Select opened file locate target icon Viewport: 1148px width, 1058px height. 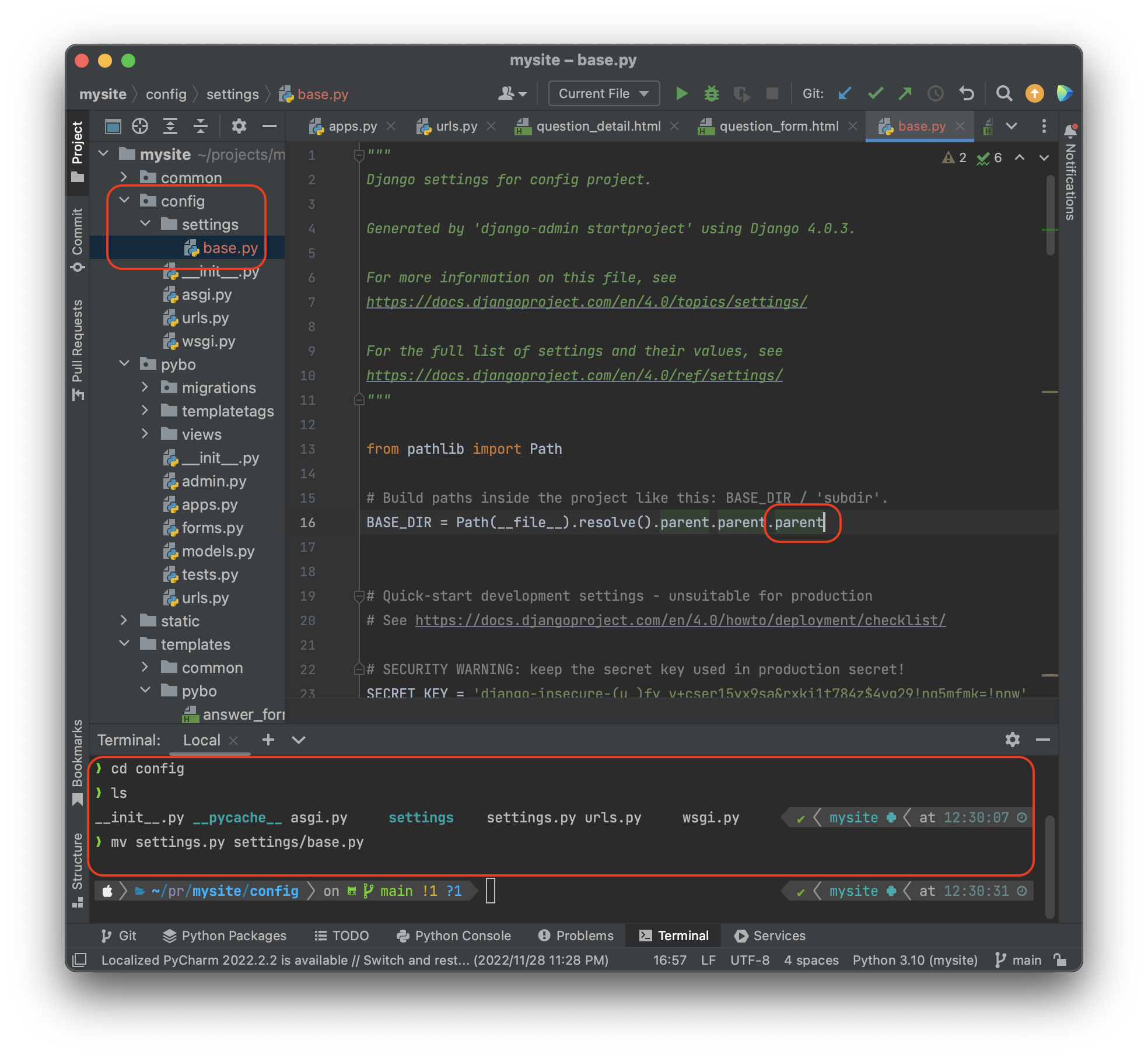pyautogui.click(x=140, y=126)
